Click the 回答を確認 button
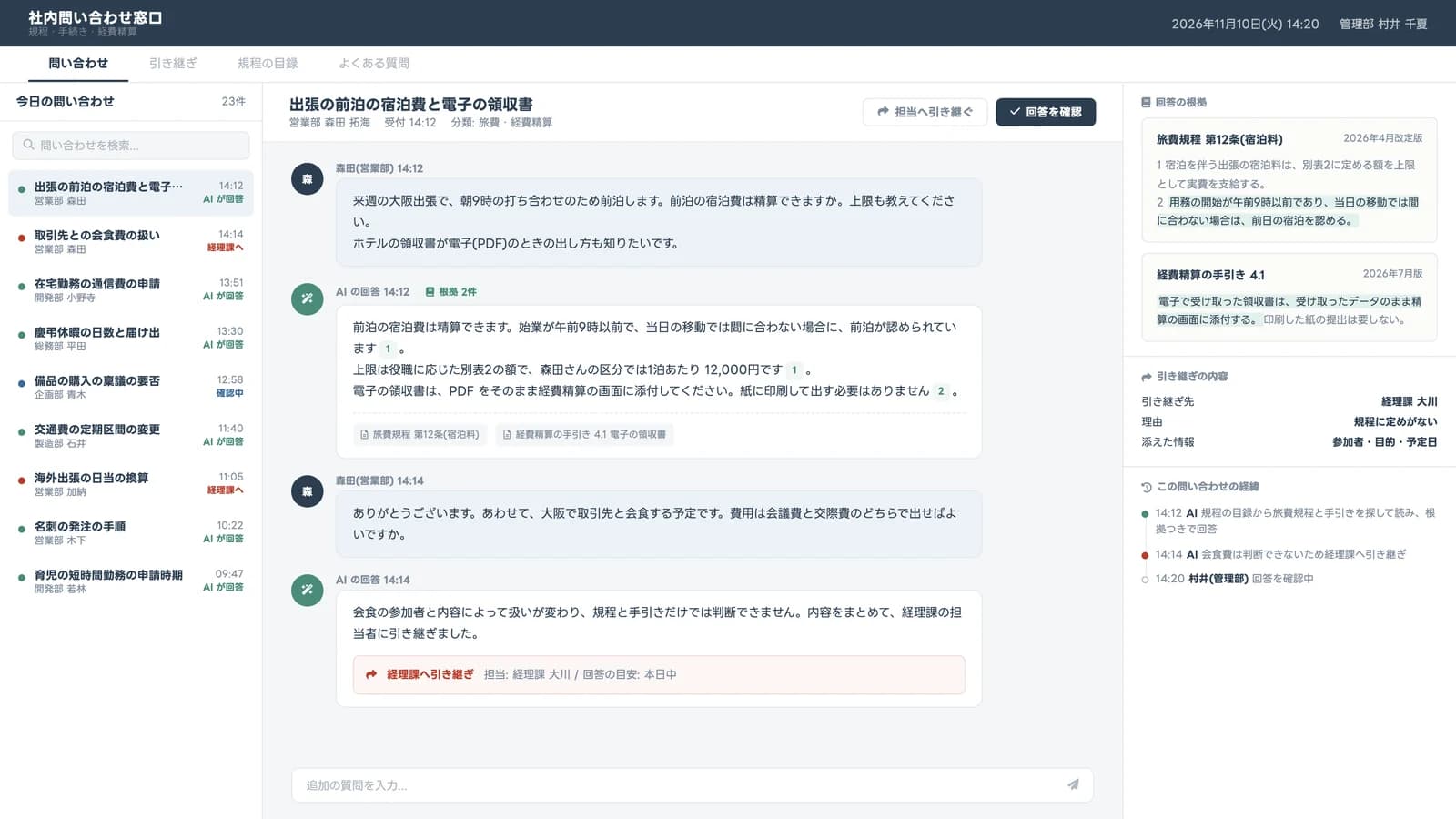Viewport: 1456px width, 819px height. pyautogui.click(x=1046, y=112)
